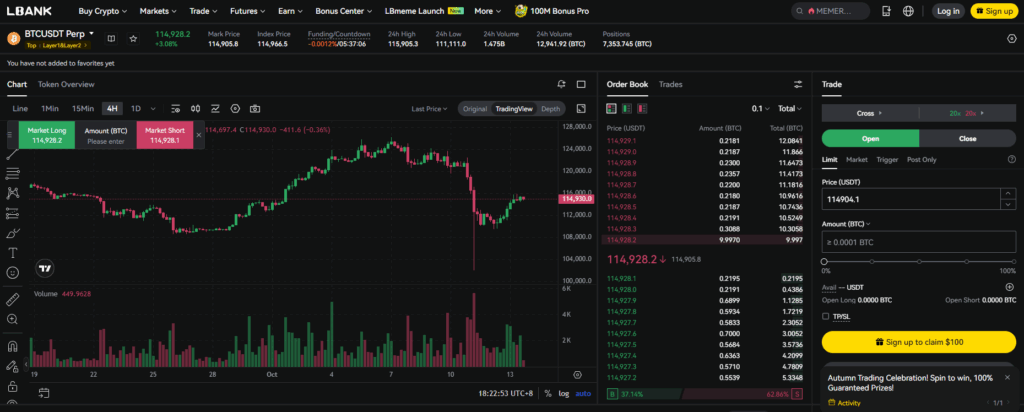Toggle log scale on chart
Screen dimensions: 1024x412
pyautogui.click(x=564, y=393)
